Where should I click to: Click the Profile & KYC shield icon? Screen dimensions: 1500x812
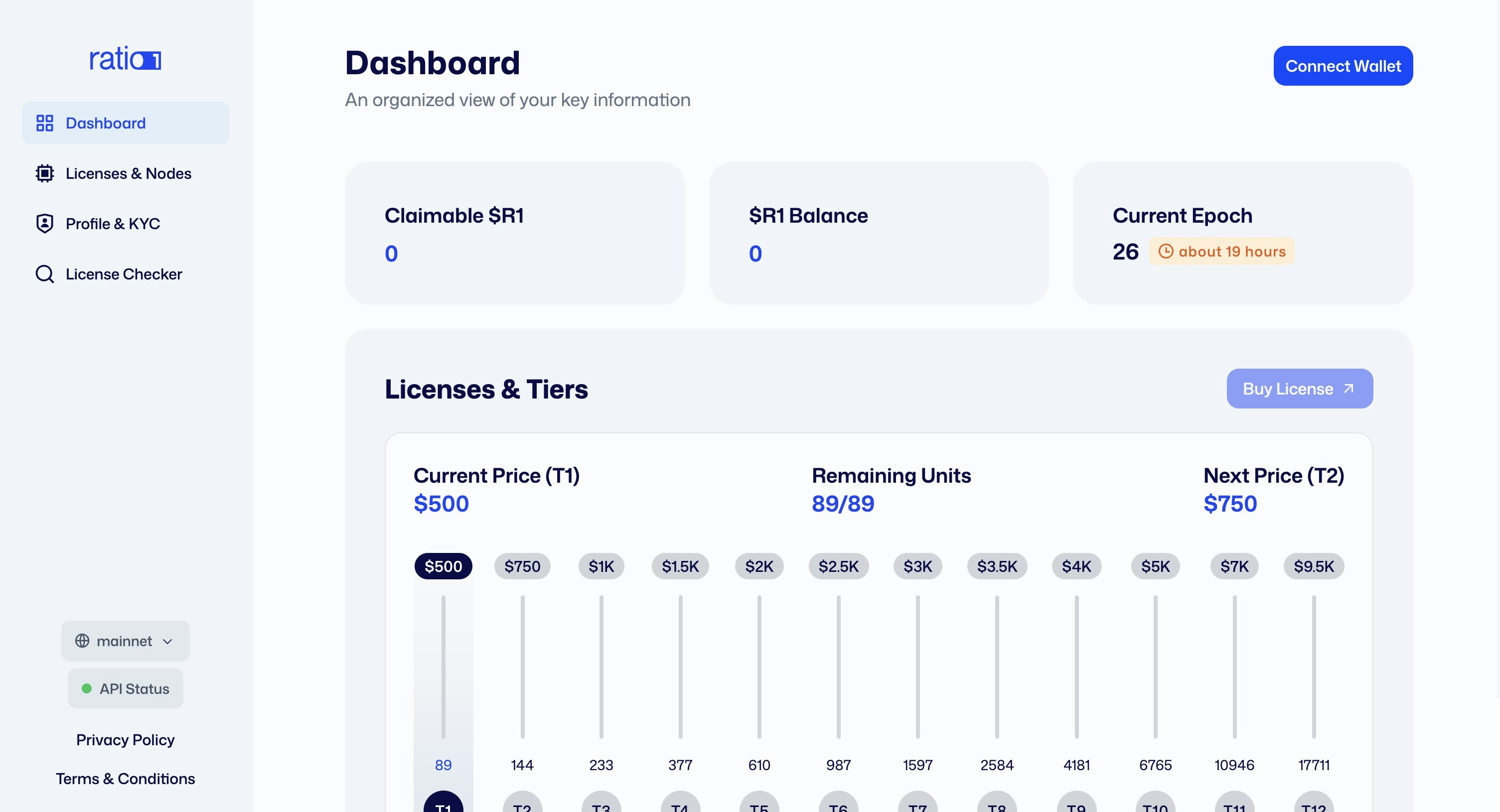coord(45,224)
